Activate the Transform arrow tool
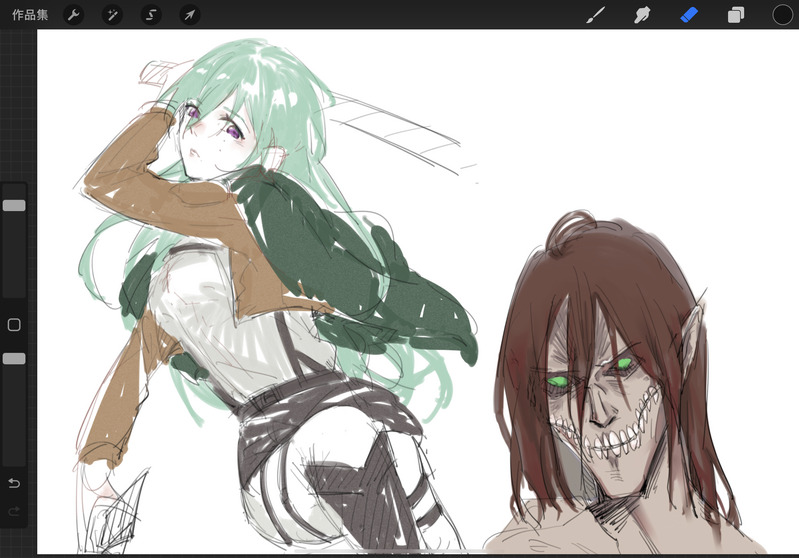This screenshot has height=558, width=799. click(x=190, y=15)
